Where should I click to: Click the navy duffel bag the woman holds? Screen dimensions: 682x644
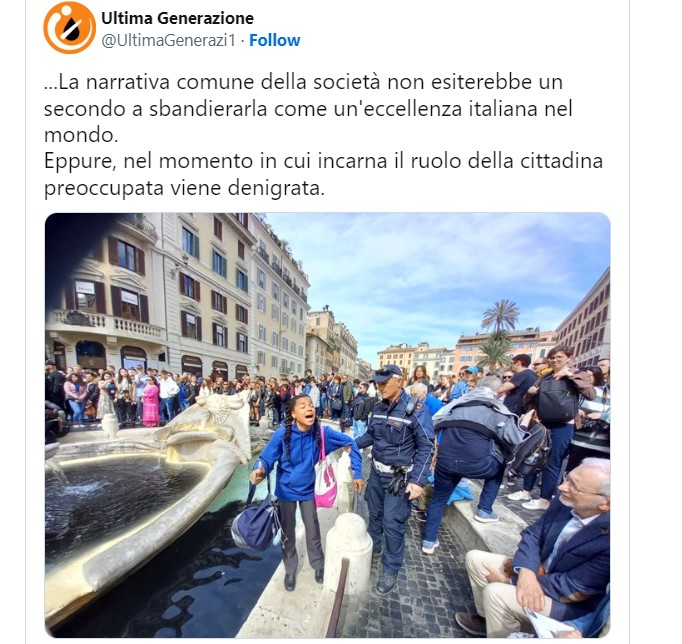pyautogui.click(x=256, y=522)
